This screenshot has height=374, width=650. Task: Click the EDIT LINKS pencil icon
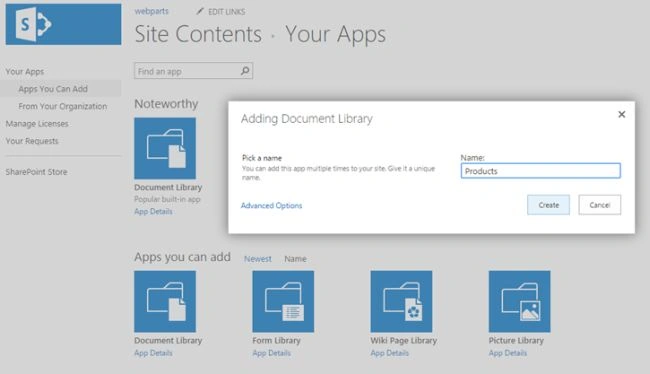(200, 11)
